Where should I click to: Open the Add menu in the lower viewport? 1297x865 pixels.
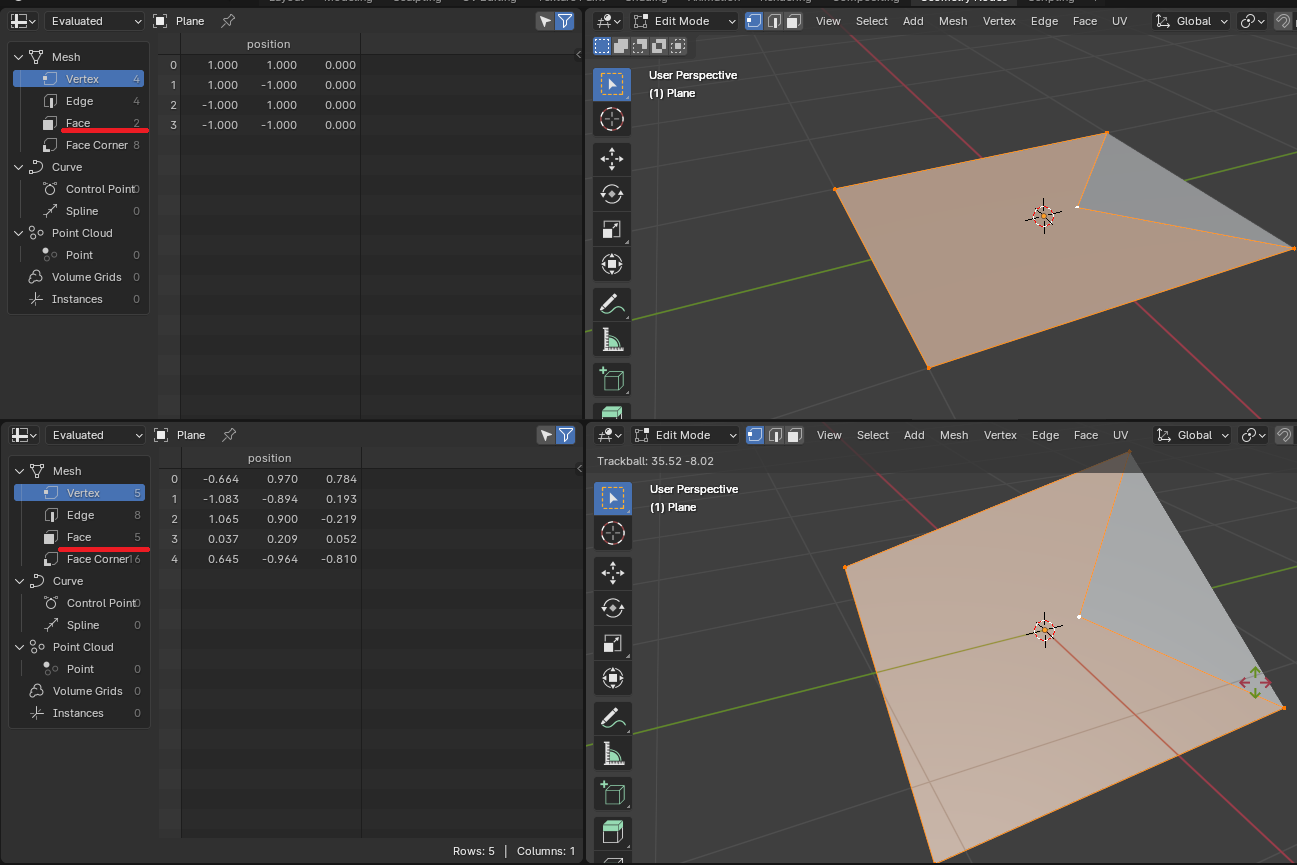914,435
